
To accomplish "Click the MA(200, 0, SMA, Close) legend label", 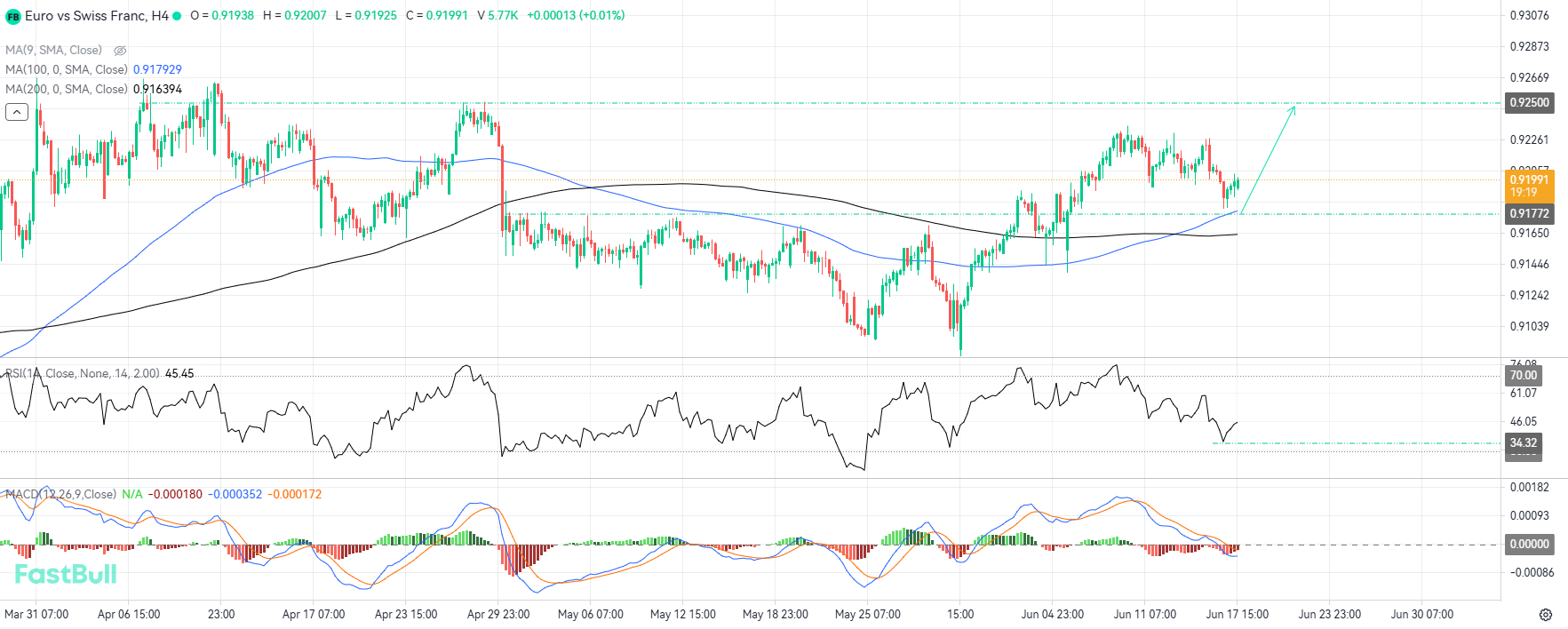I will coord(67,89).
